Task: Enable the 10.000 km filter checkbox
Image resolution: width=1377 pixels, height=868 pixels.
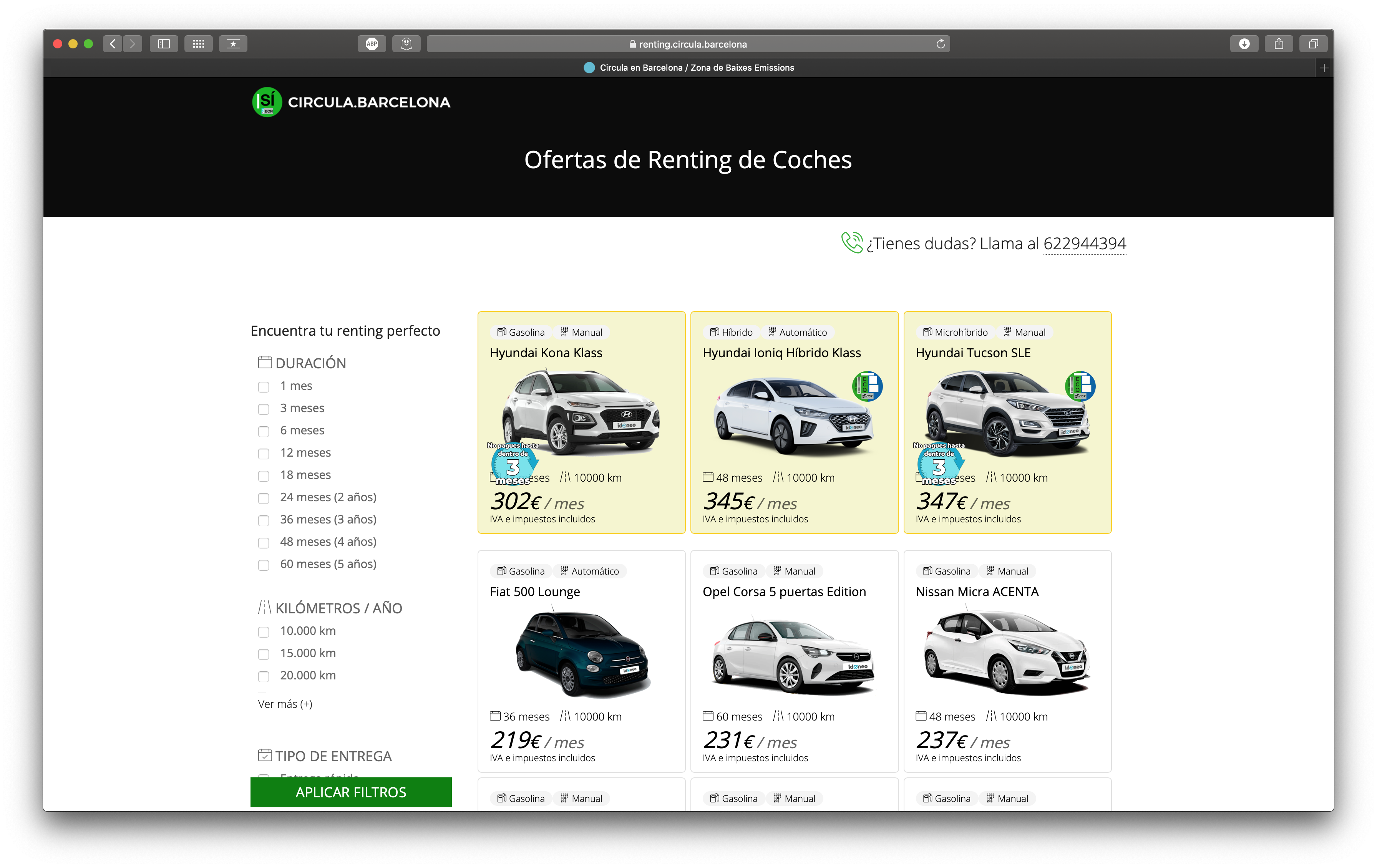Action: 264,633
